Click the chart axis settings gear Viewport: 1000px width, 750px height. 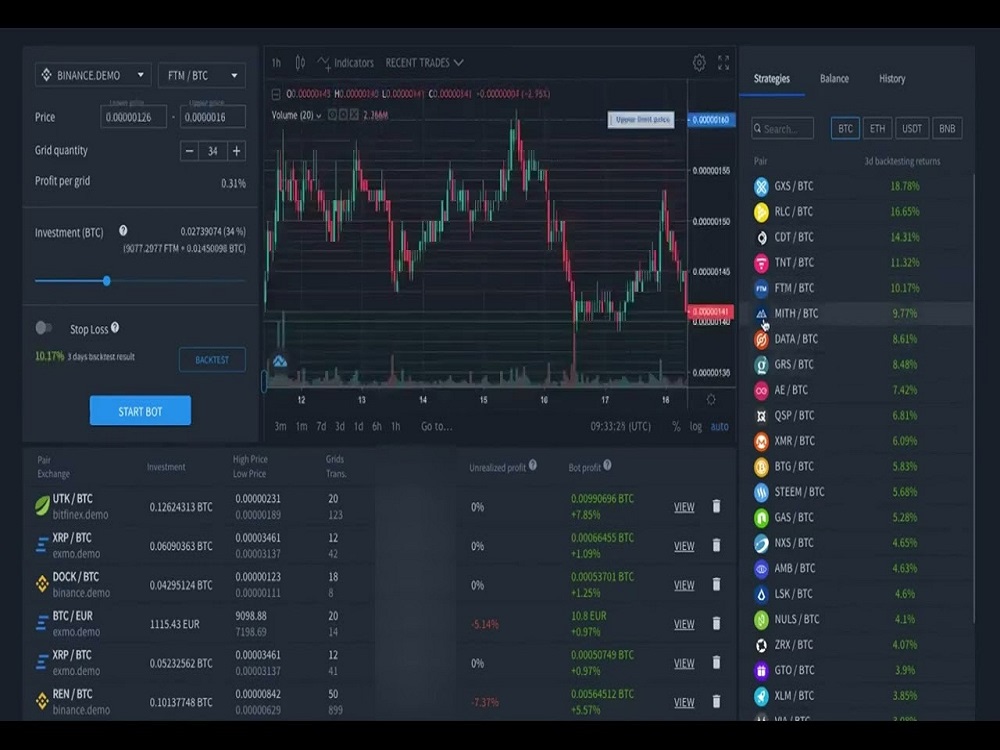(x=711, y=399)
